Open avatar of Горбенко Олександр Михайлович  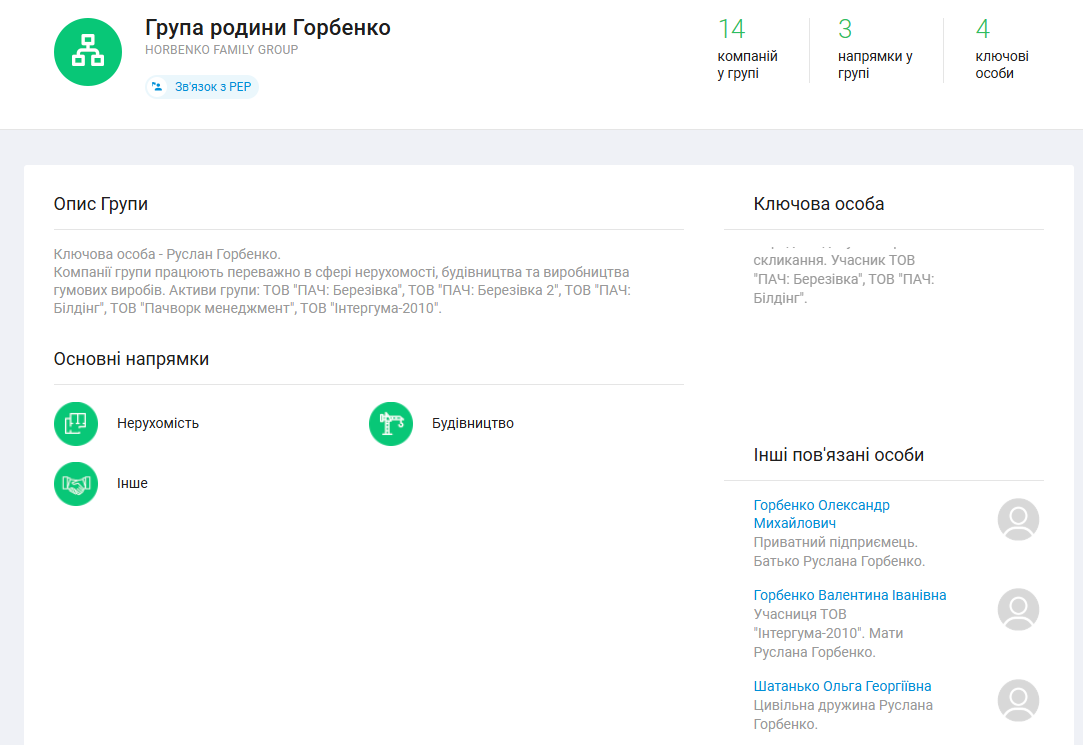click(x=1018, y=520)
